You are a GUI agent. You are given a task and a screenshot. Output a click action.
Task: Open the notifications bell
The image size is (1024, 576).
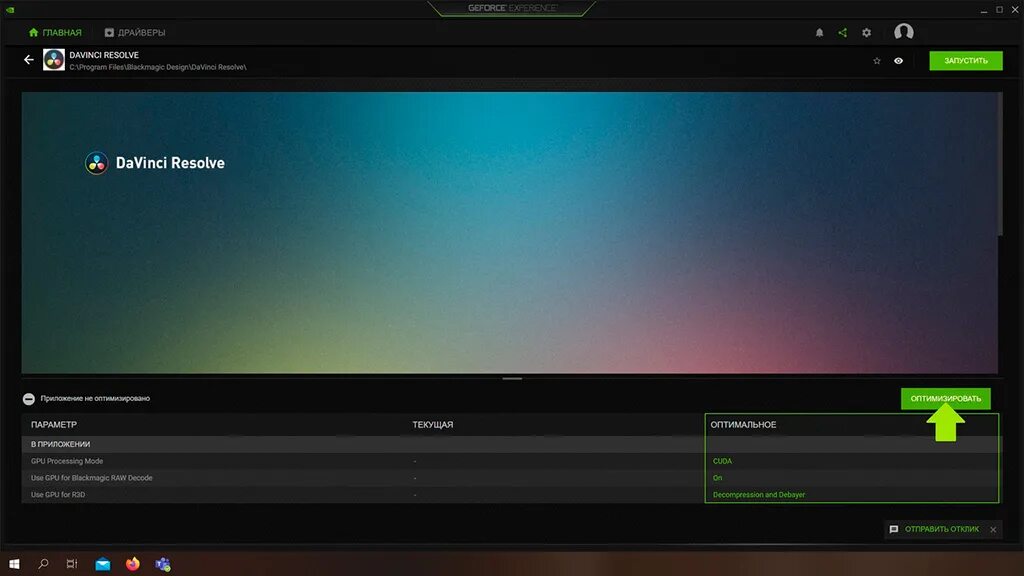(x=819, y=33)
